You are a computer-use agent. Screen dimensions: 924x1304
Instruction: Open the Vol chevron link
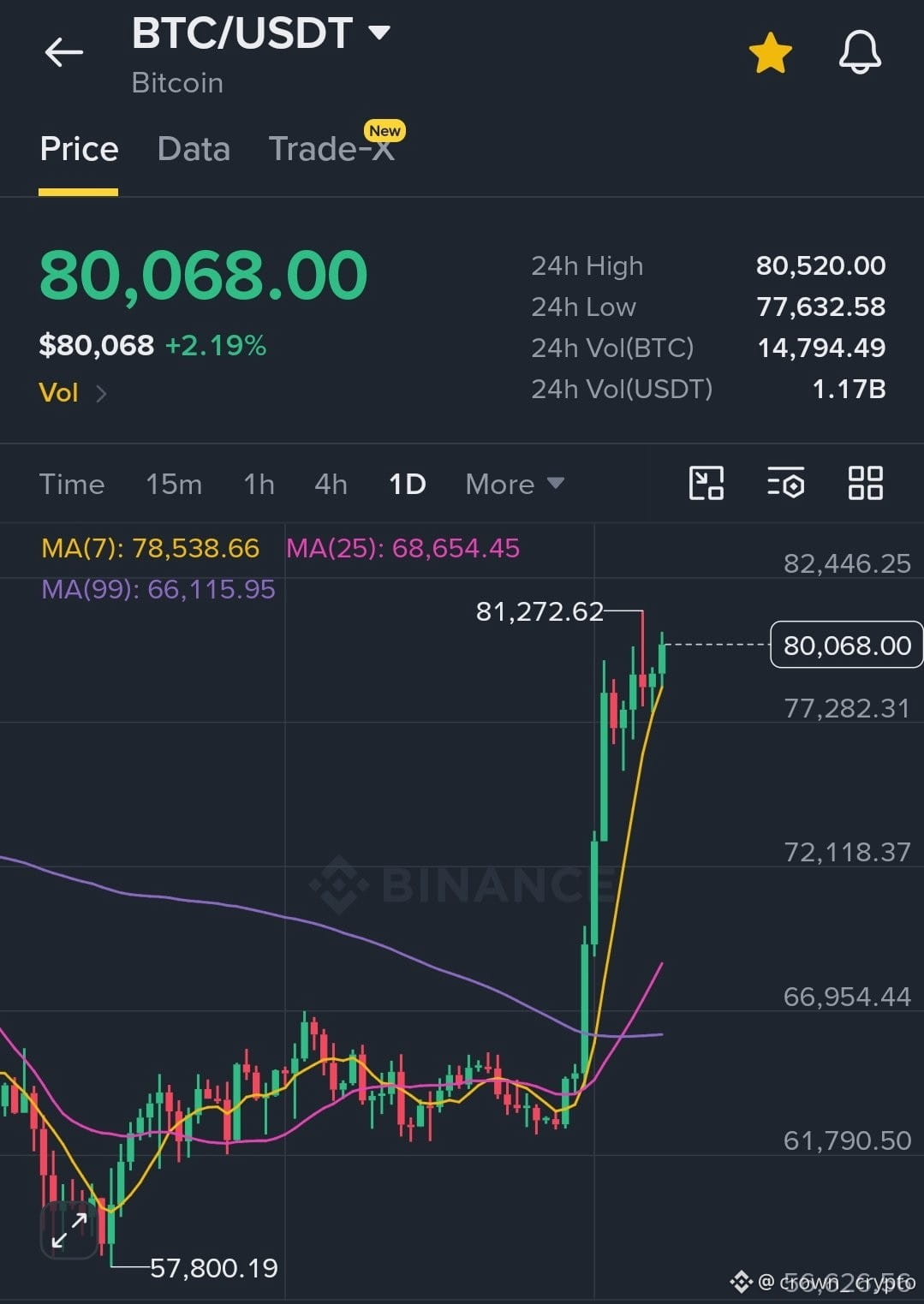73,393
